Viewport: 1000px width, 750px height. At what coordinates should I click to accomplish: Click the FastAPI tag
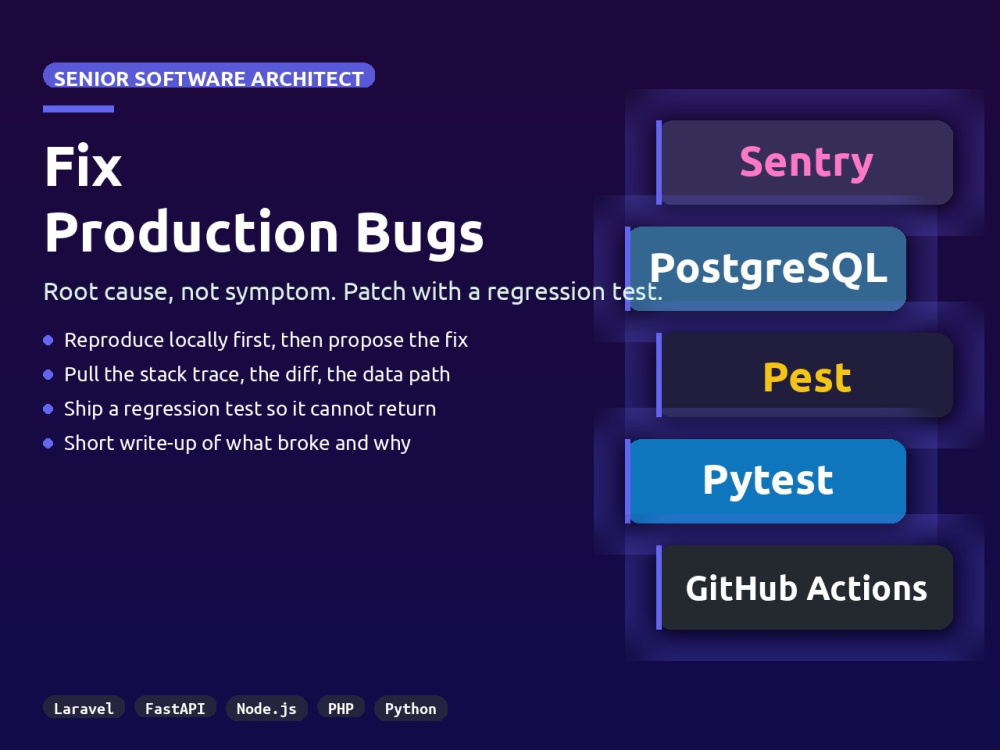click(x=175, y=709)
